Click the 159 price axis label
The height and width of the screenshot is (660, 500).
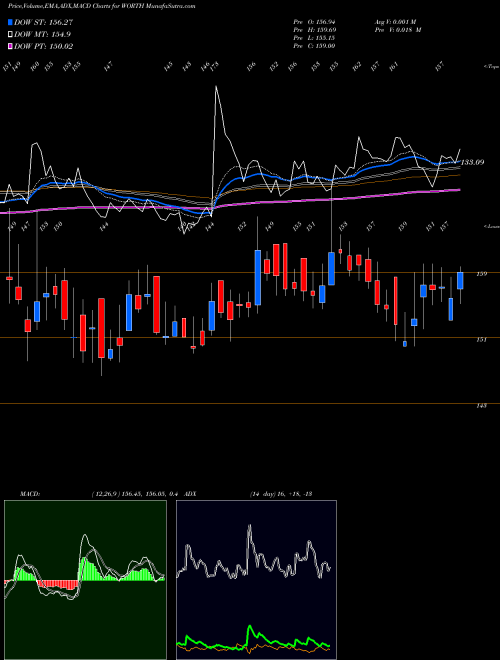(481, 274)
